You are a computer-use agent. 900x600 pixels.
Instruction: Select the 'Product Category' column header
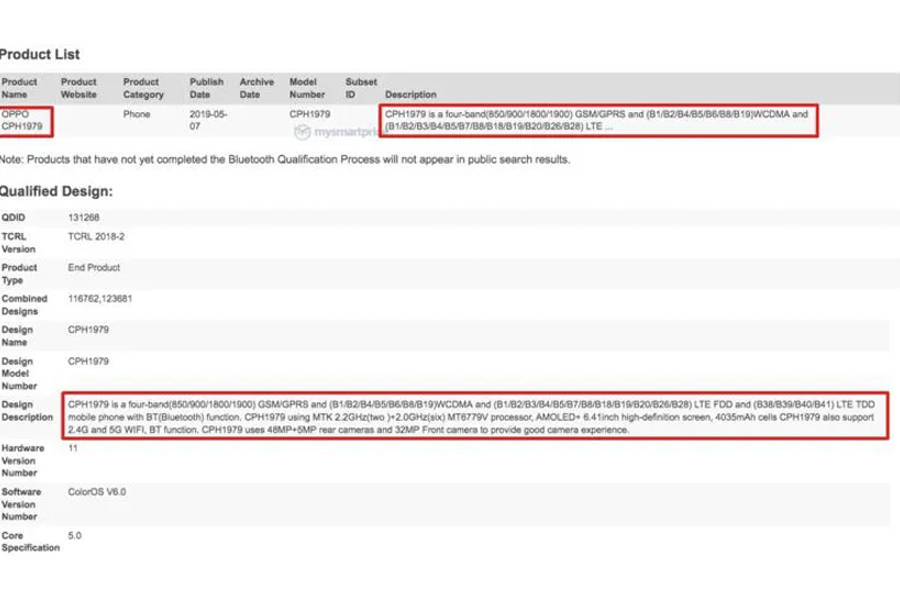point(143,88)
